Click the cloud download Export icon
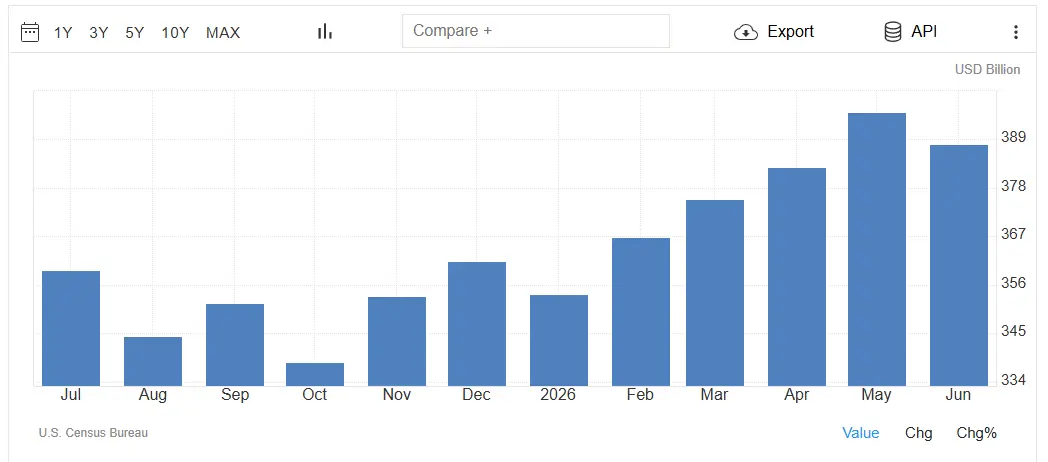 (x=746, y=32)
